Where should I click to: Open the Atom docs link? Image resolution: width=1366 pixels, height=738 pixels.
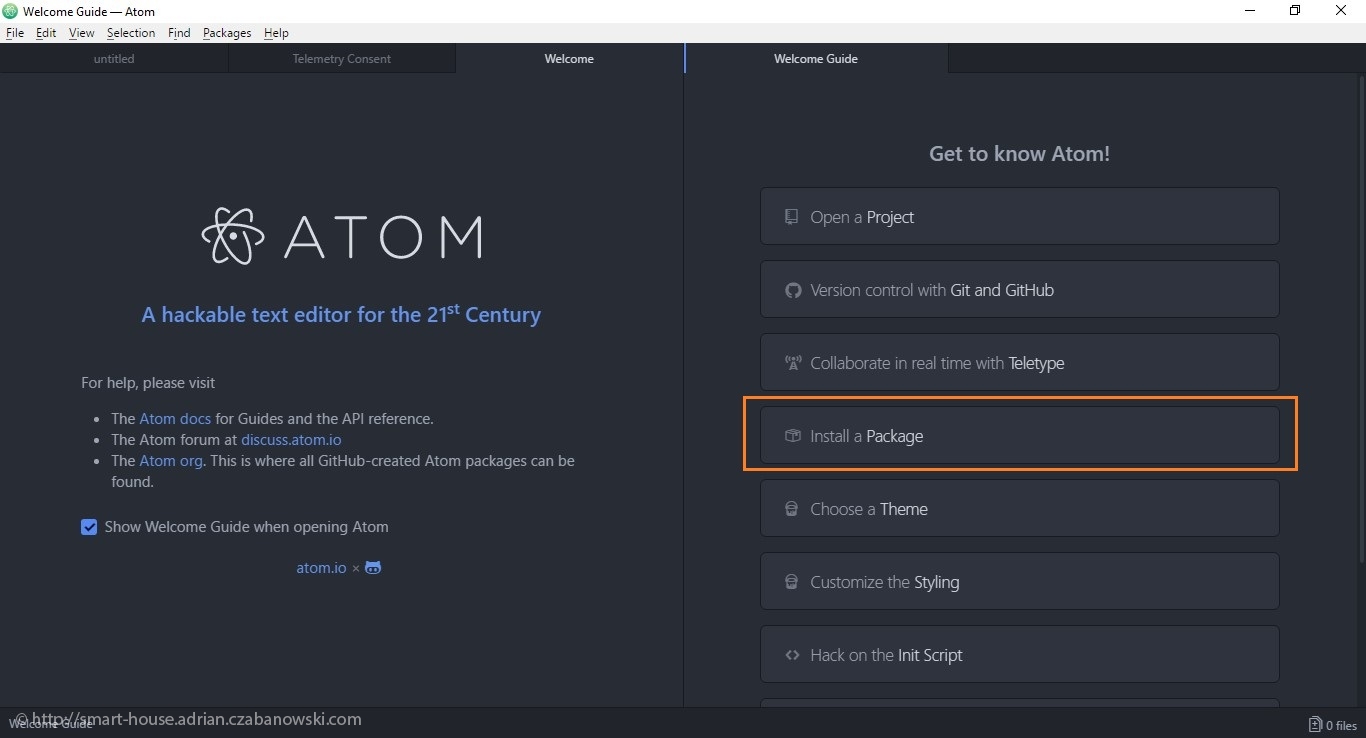click(x=175, y=419)
